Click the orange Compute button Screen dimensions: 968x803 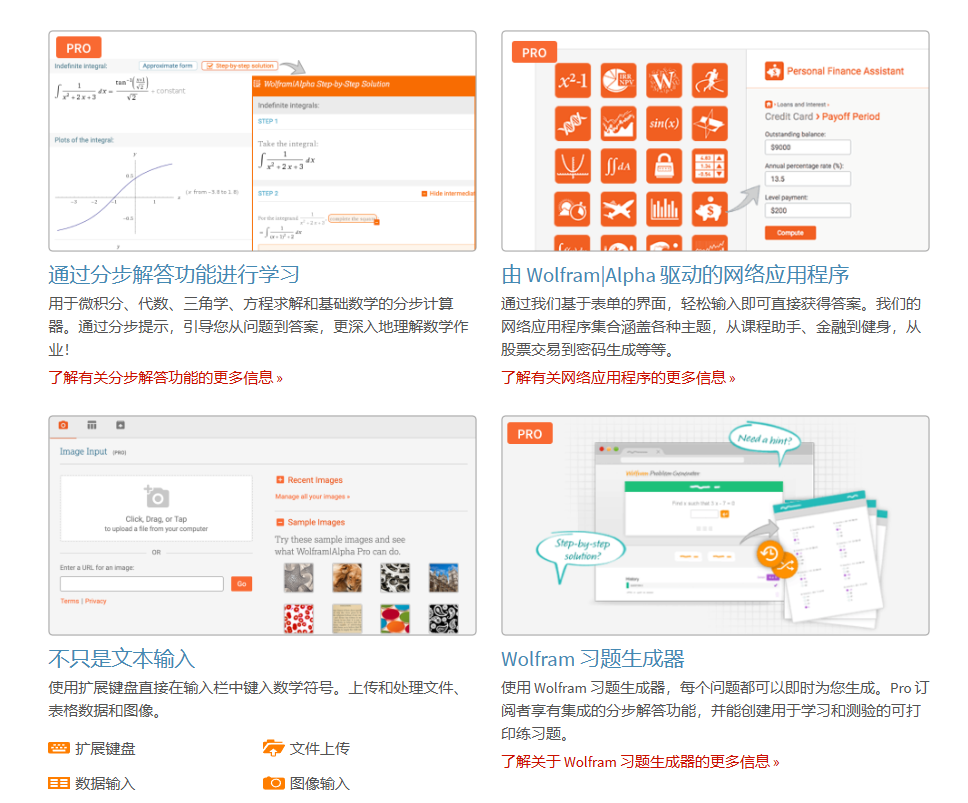790,233
